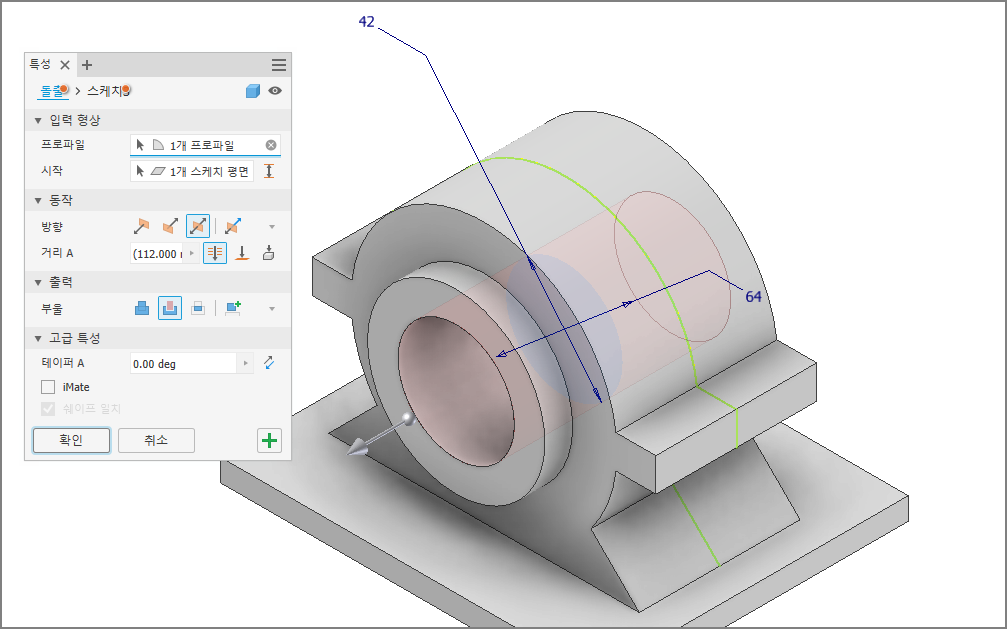This screenshot has width=1007, height=629.
Task: Open the properties panel hamburger menu
Action: [x=279, y=65]
